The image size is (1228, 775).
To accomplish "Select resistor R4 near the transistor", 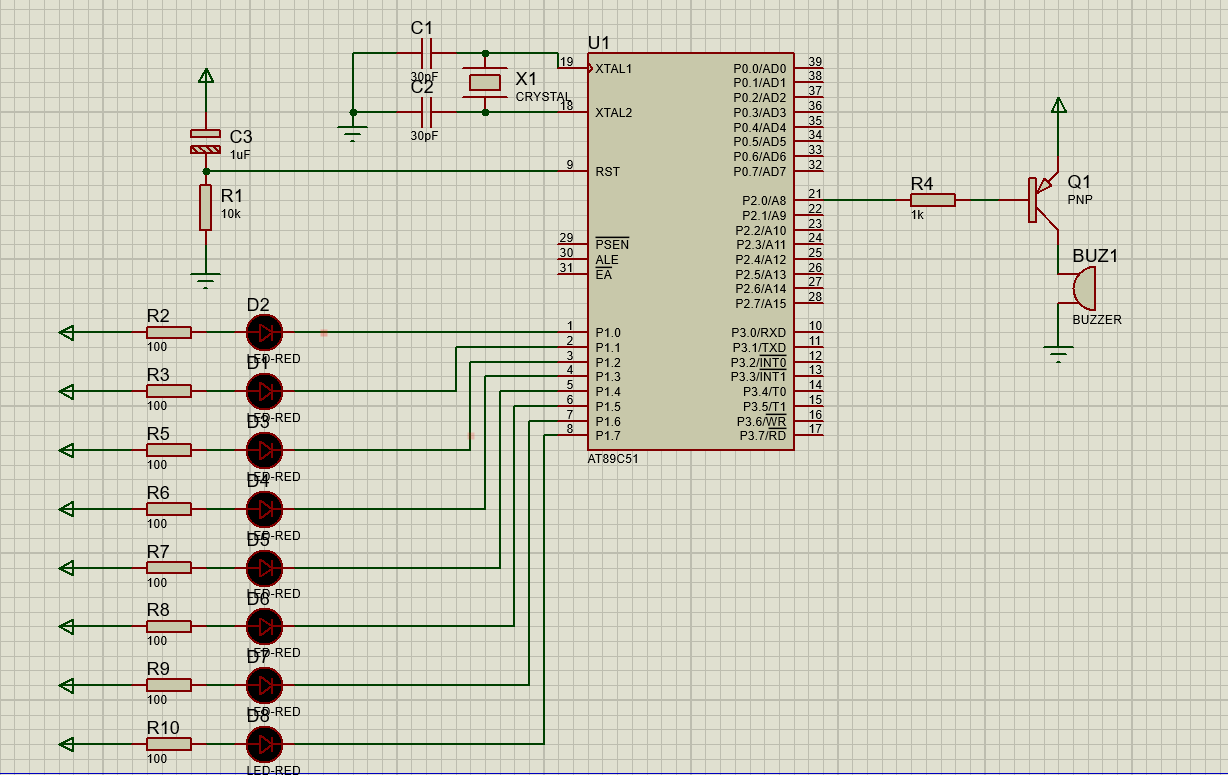I will [932, 200].
